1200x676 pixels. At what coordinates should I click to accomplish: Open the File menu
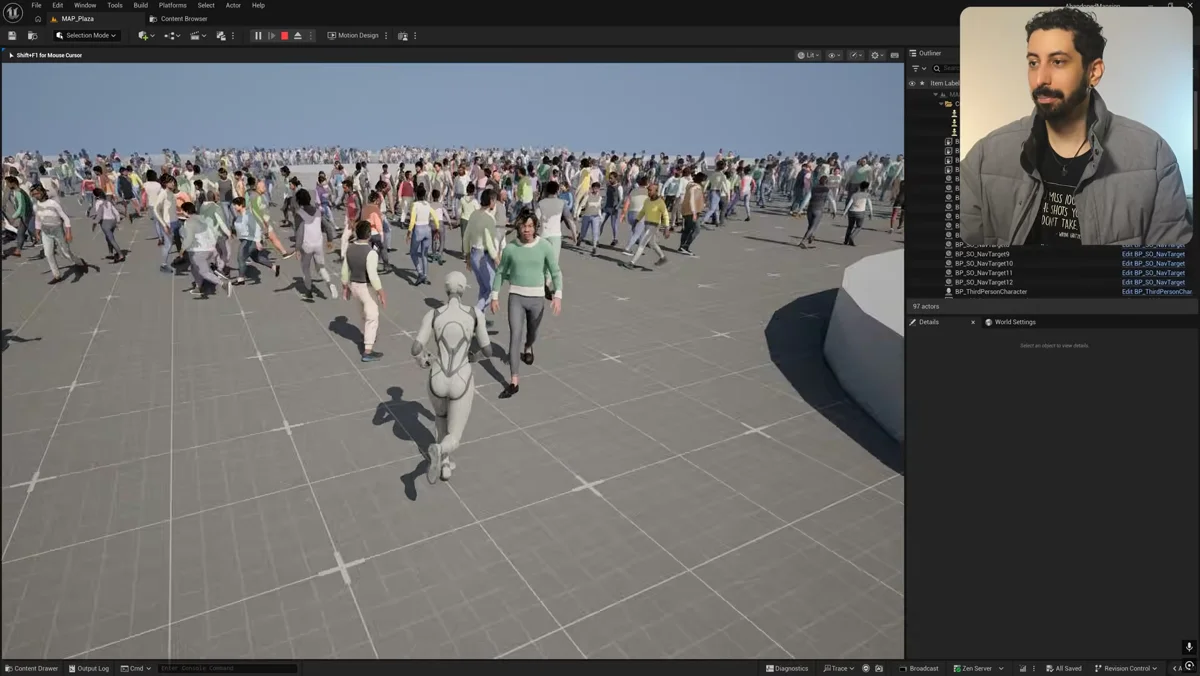click(36, 5)
